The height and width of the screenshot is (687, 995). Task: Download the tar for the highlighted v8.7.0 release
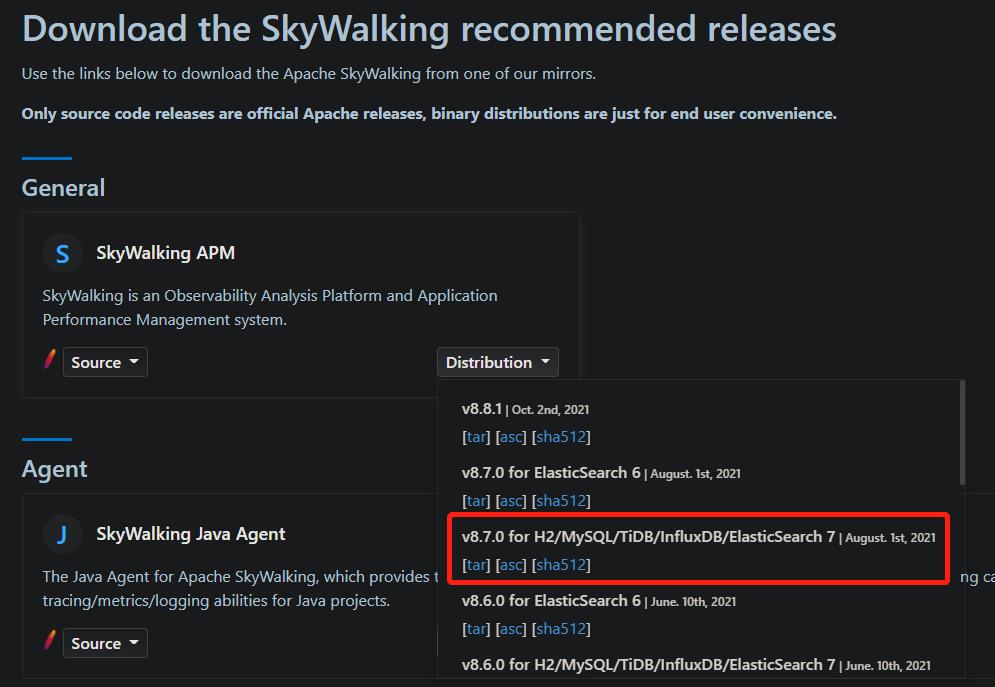click(475, 564)
